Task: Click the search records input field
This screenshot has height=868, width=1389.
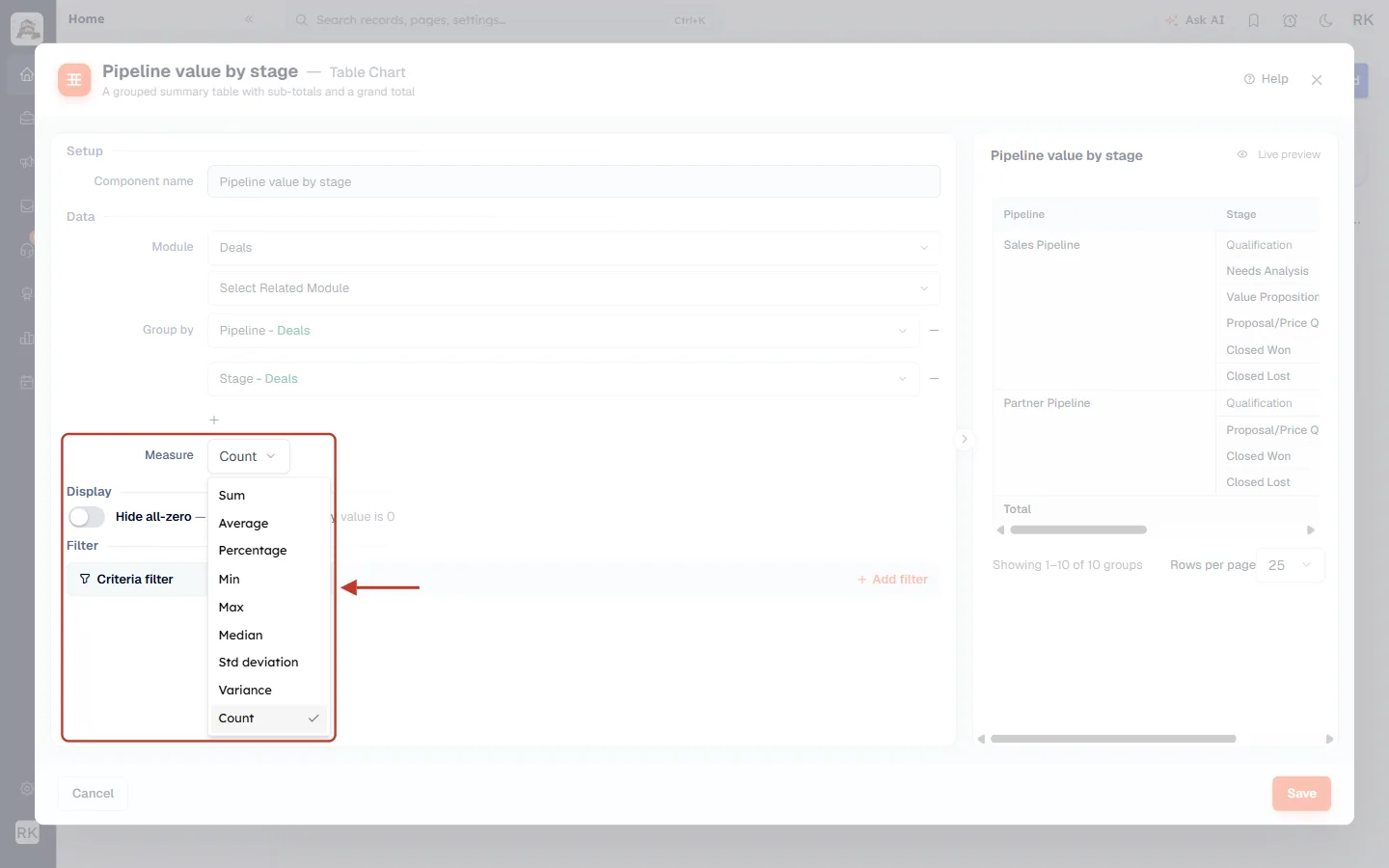Action: coord(502,20)
